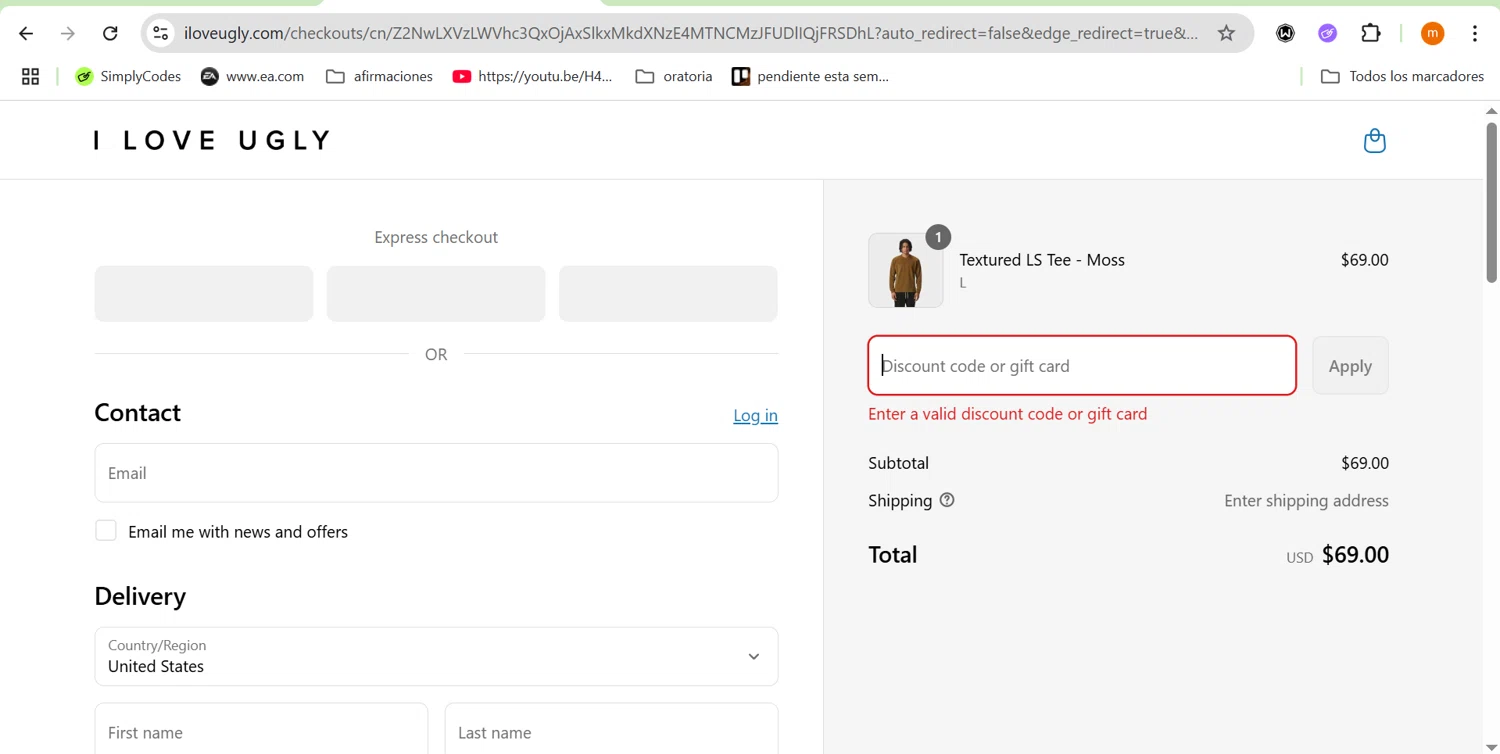Click the third express checkout button
The height and width of the screenshot is (754, 1500).
tap(668, 294)
